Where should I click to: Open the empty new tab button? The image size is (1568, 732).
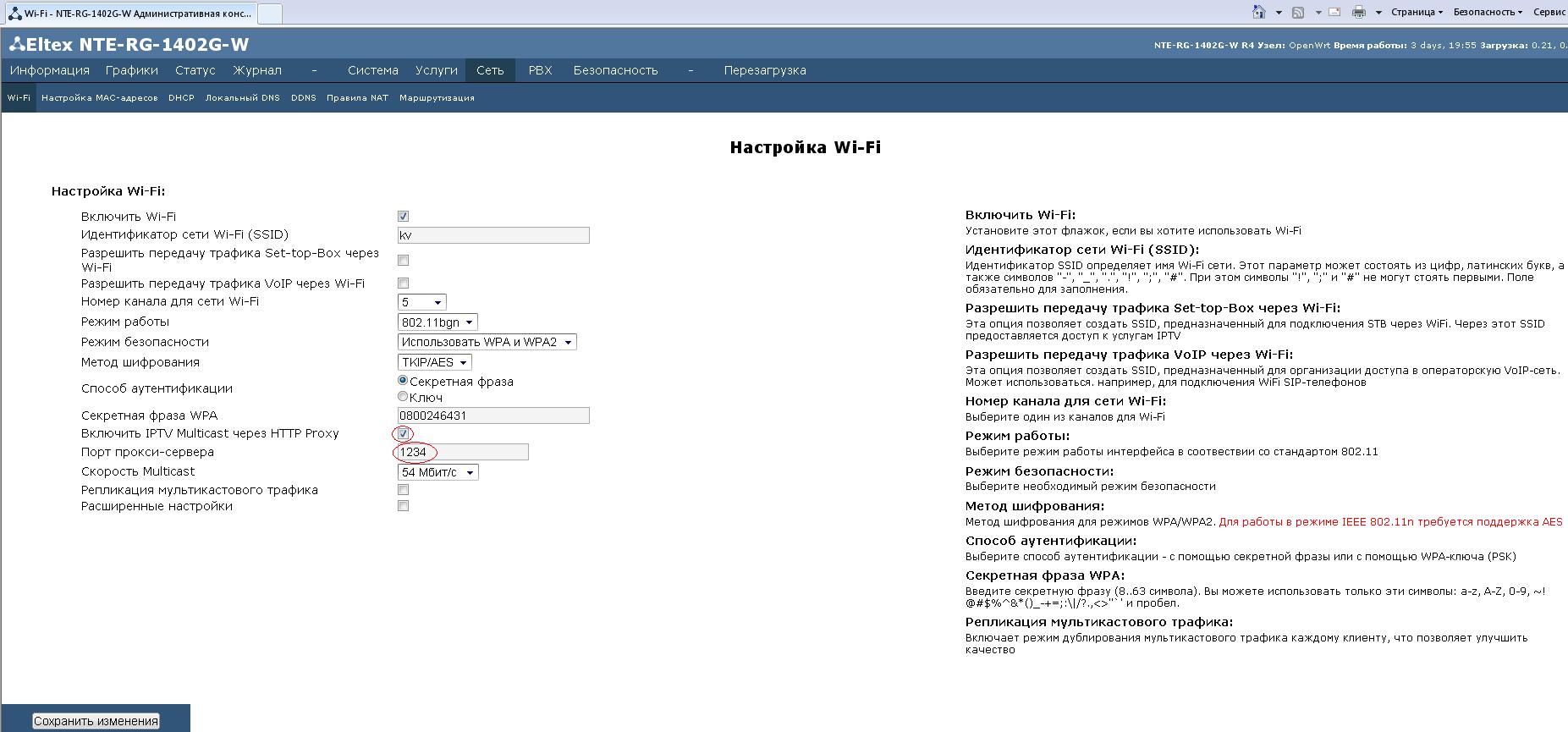click(x=269, y=14)
